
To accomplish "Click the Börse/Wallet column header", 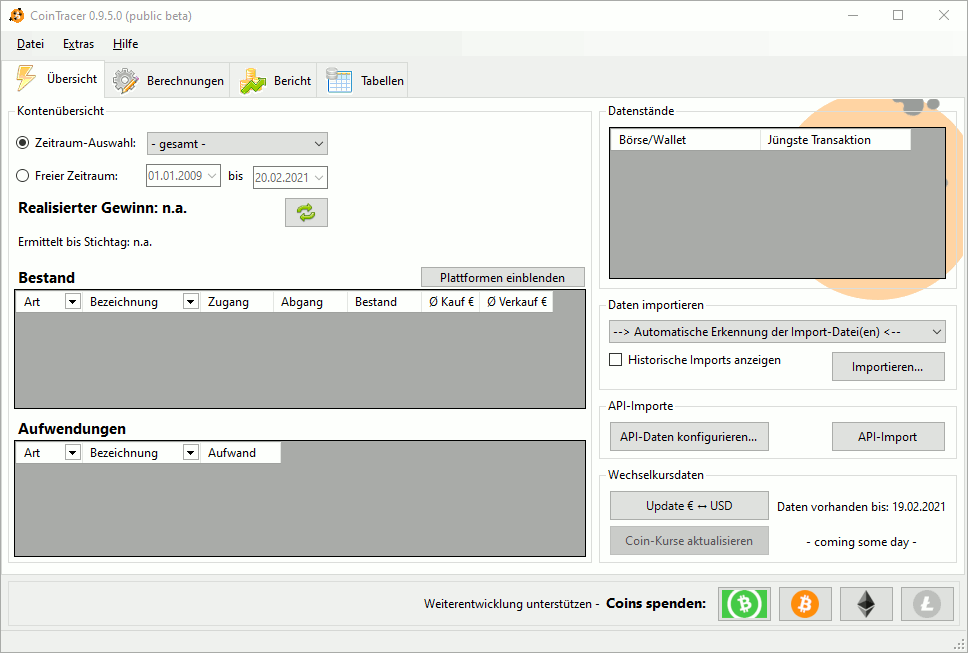I will (685, 139).
